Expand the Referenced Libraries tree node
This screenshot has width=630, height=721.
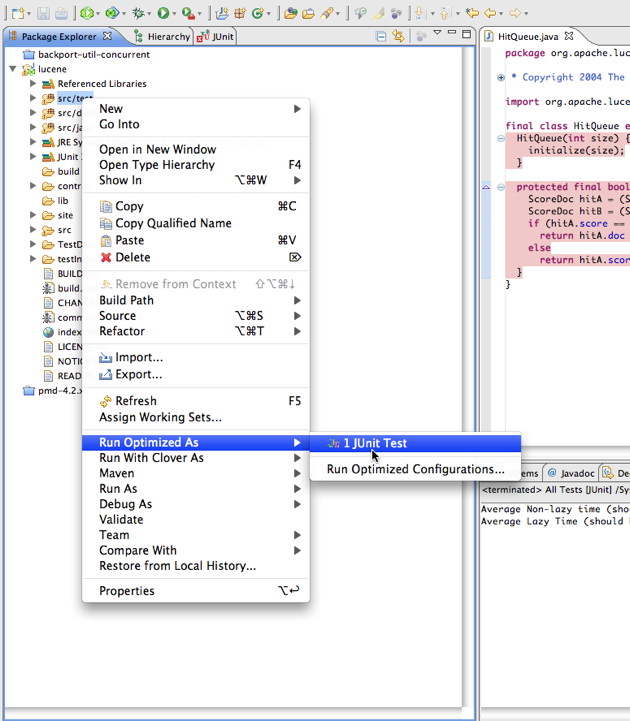coord(33,84)
